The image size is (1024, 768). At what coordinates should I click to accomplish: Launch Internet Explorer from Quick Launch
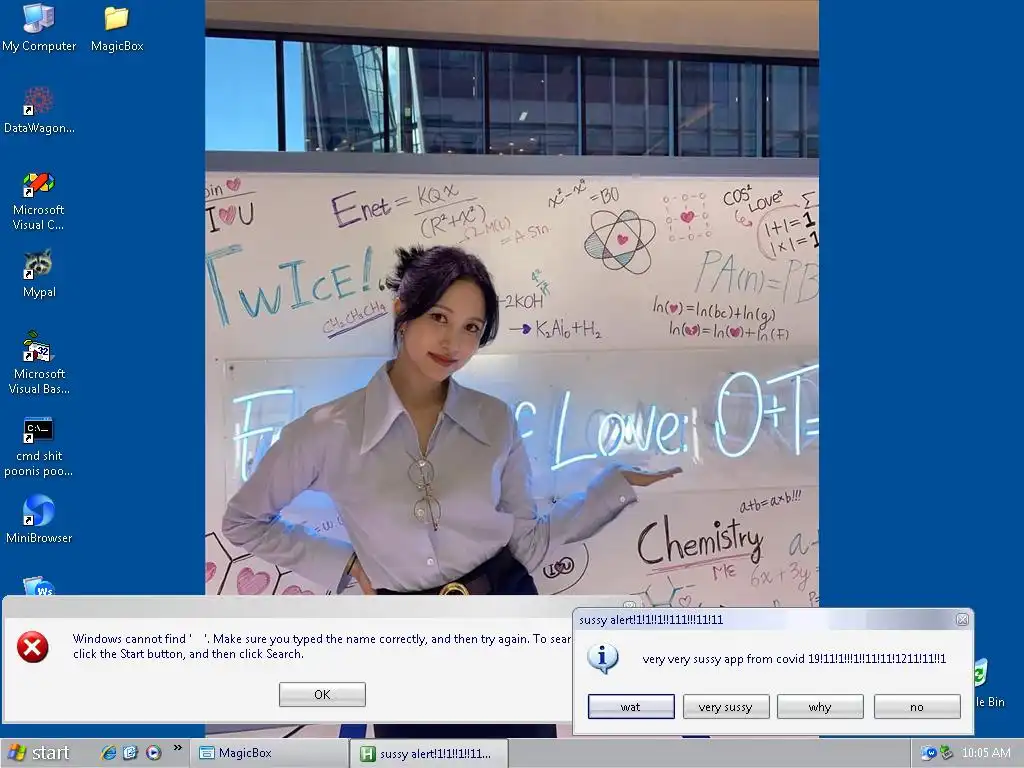click(108, 753)
